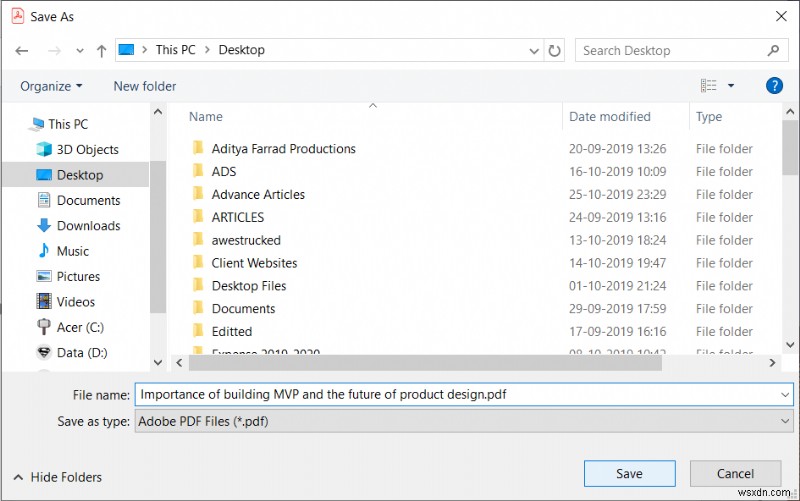800x501 pixels.
Task: Click the folder icon beside ADS
Action: [x=198, y=170]
